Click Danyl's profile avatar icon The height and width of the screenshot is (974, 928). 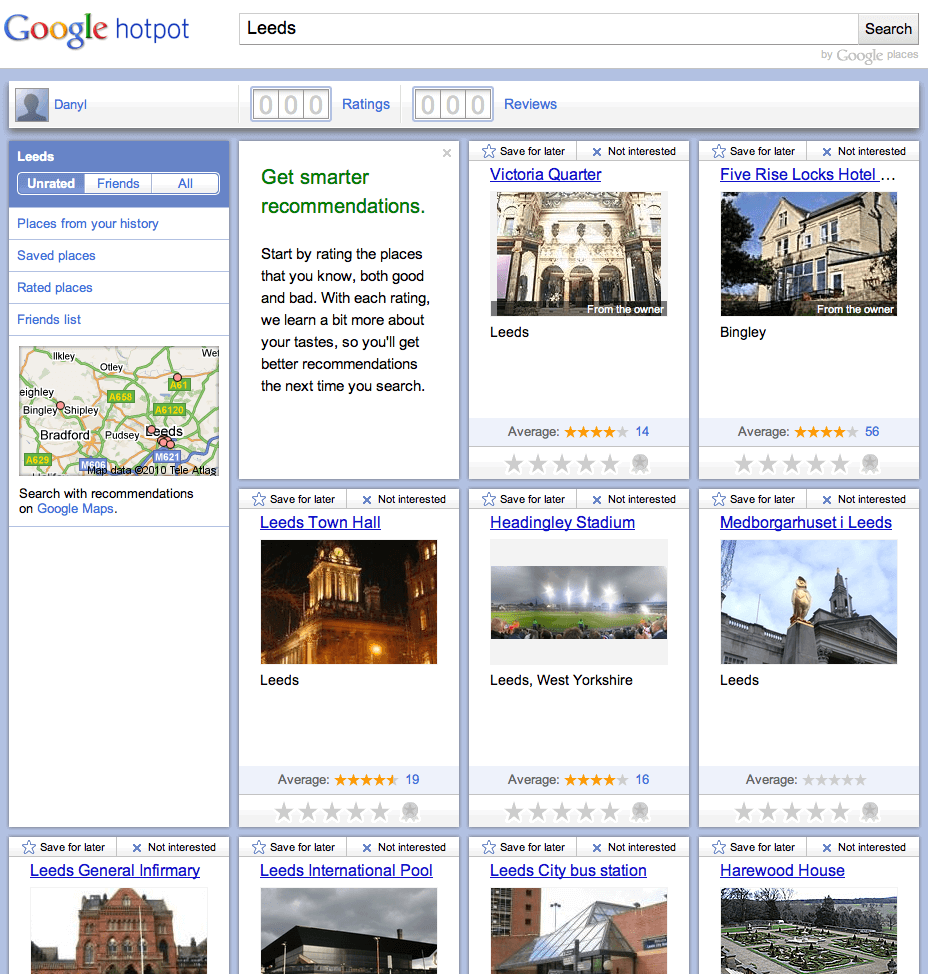32,105
